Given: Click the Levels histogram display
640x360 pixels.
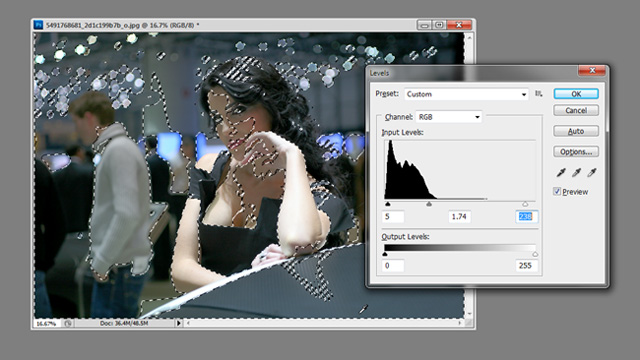Looking at the screenshot, I should (460, 170).
